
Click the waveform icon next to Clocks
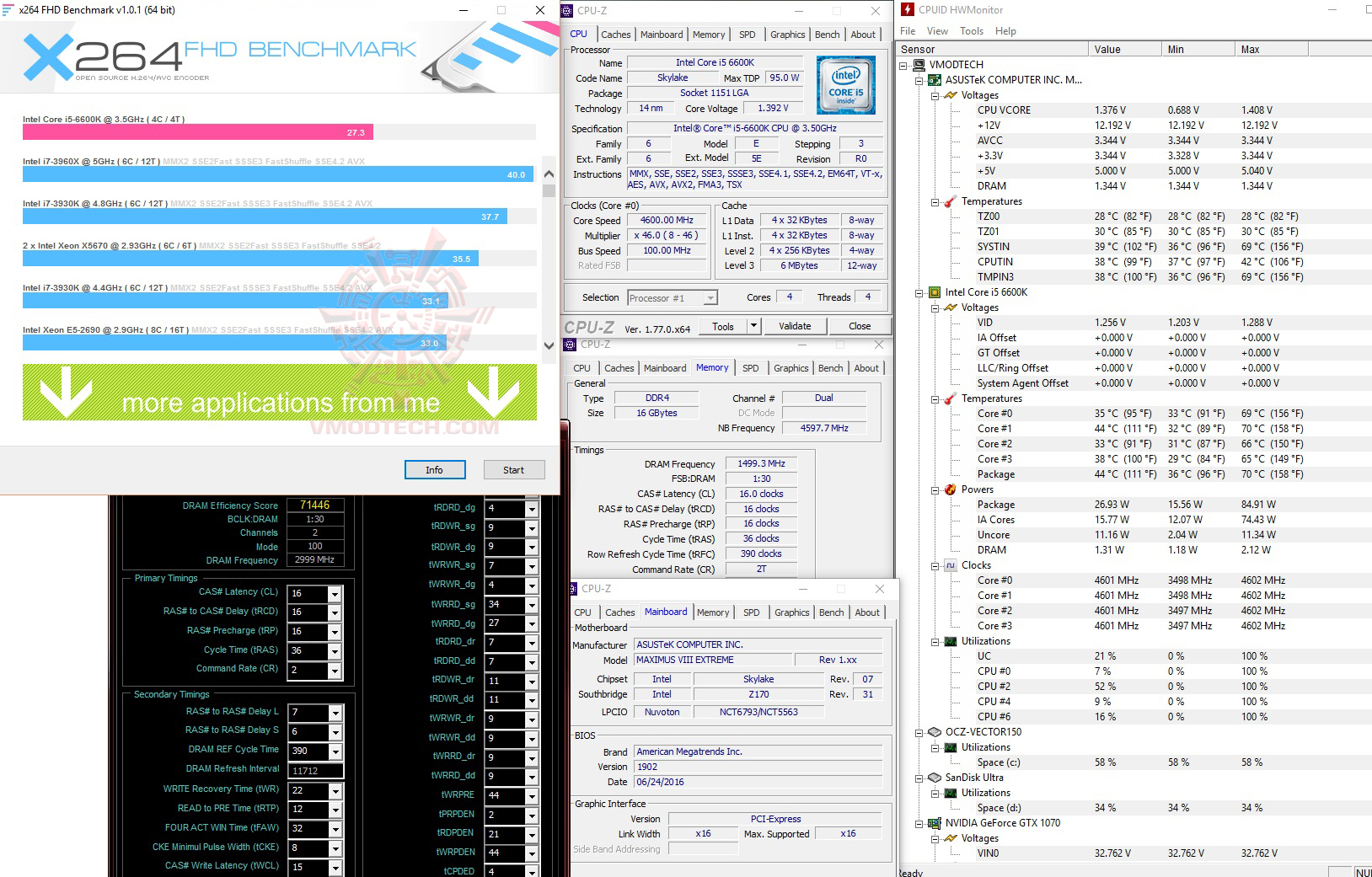click(x=951, y=565)
